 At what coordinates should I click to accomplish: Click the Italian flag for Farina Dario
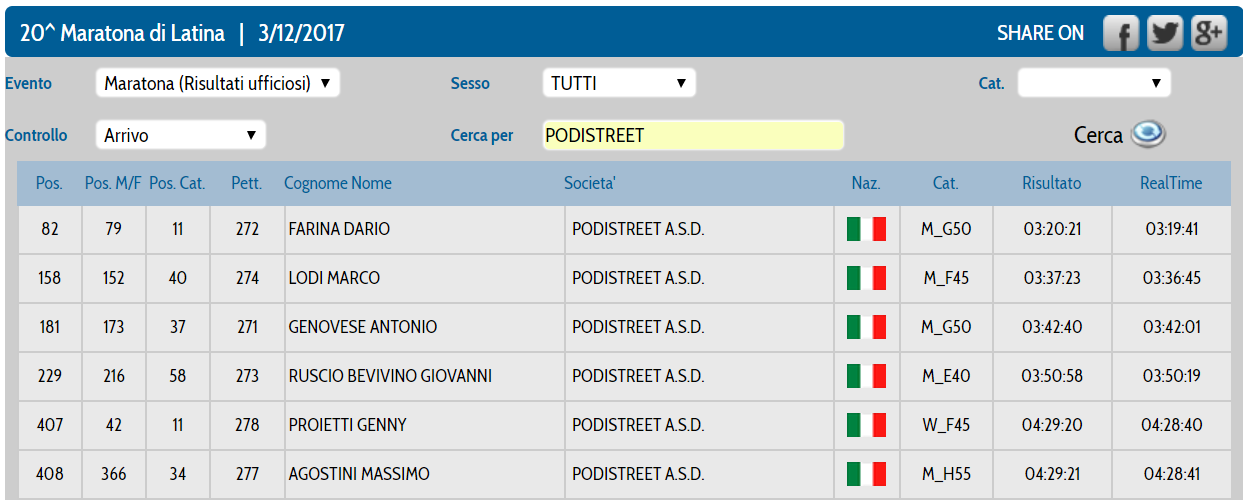click(x=866, y=229)
